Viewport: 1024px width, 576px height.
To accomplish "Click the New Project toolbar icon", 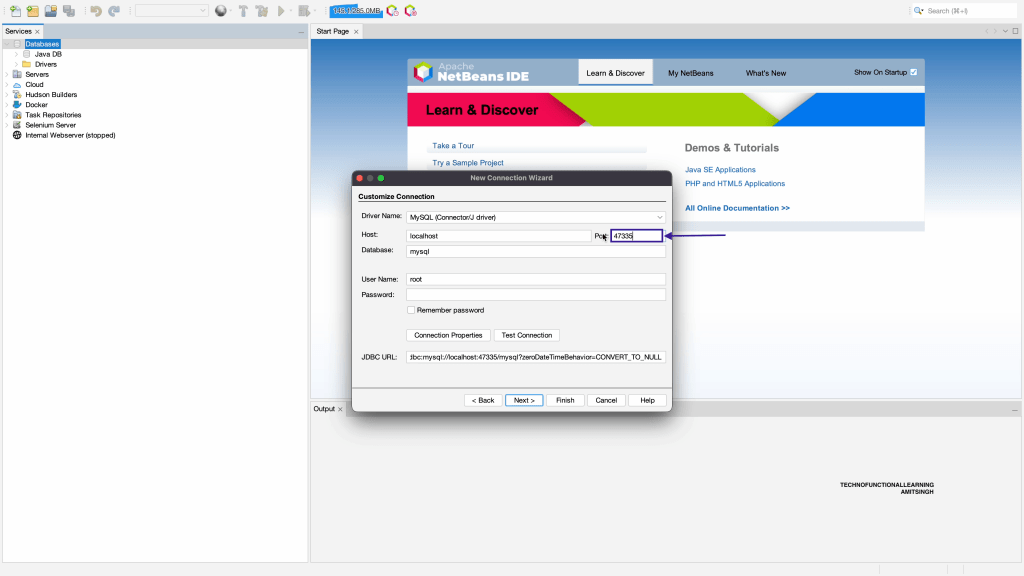I will point(33,11).
